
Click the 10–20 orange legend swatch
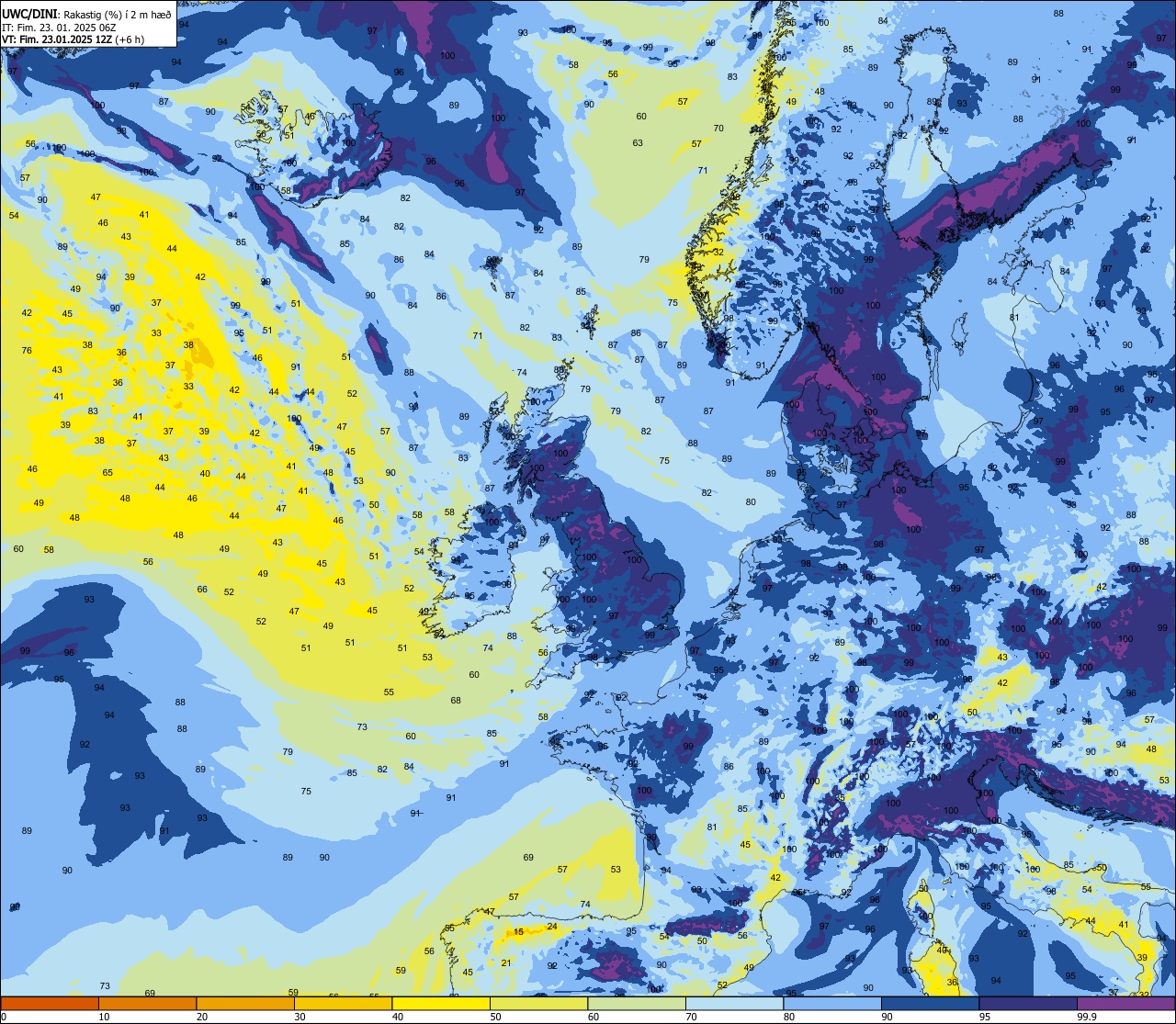[x=147, y=1004]
